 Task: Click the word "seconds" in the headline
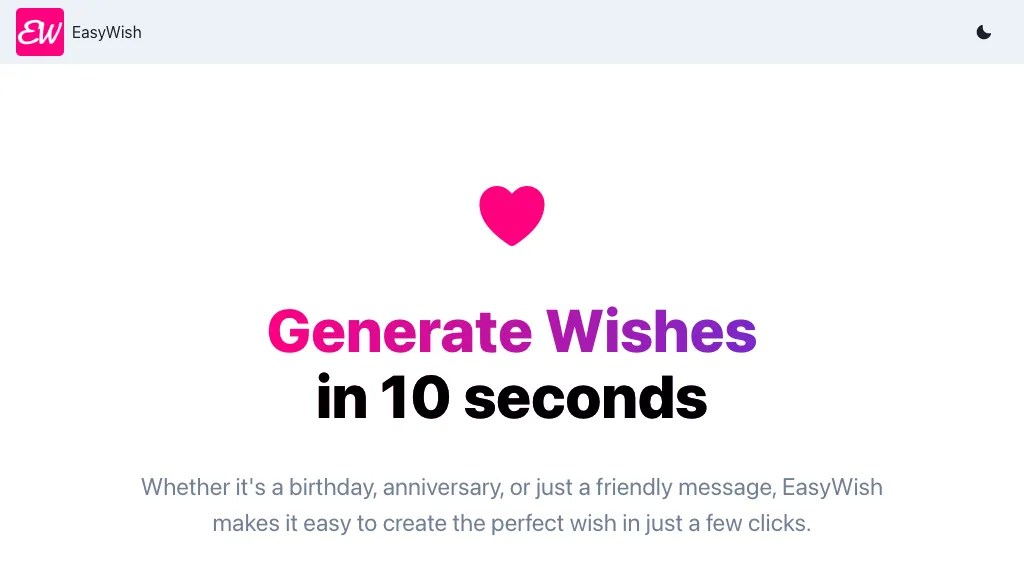pyautogui.click(x=586, y=398)
